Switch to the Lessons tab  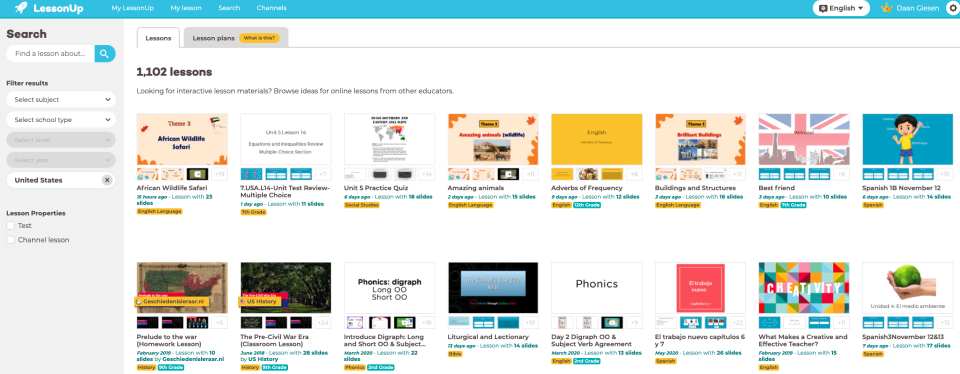(x=158, y=38)
